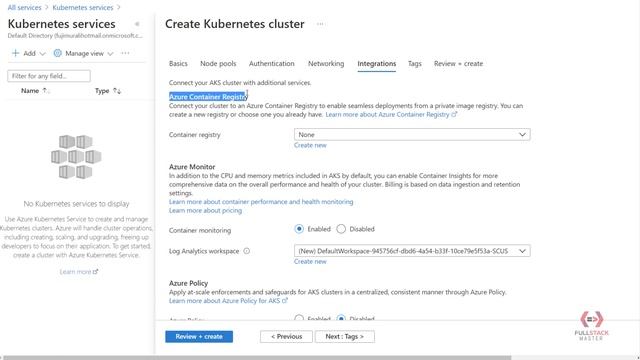Click the Add plus icon
This screenshot has width=640, height=360.
point(16,53)
